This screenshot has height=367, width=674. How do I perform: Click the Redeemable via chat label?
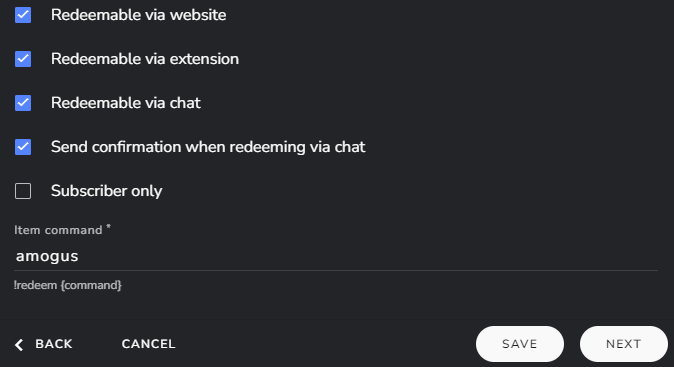pos(126,103)
